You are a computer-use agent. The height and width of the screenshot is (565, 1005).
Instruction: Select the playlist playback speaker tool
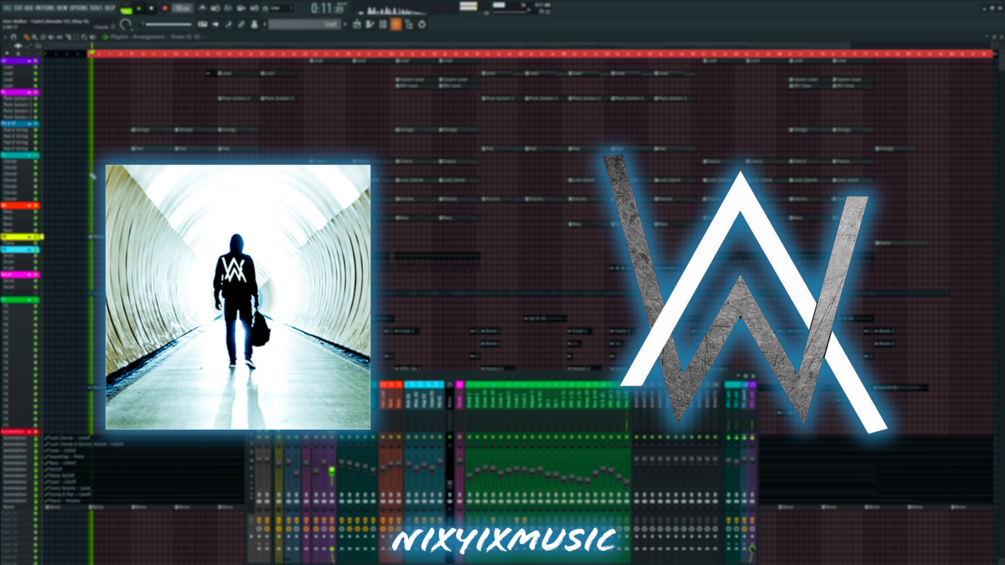(x=92, y=37)
